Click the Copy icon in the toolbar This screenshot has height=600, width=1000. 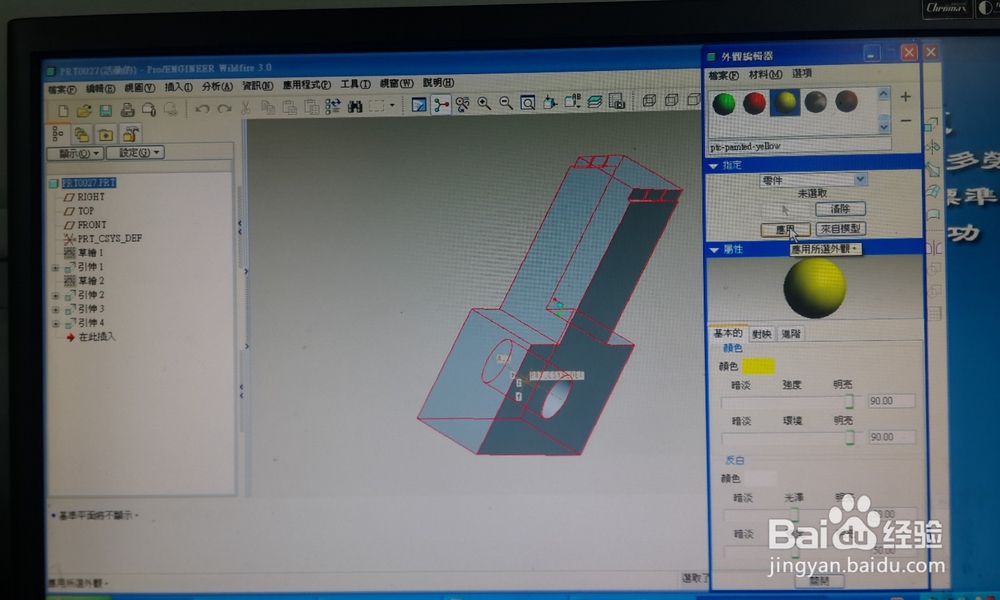268,107
